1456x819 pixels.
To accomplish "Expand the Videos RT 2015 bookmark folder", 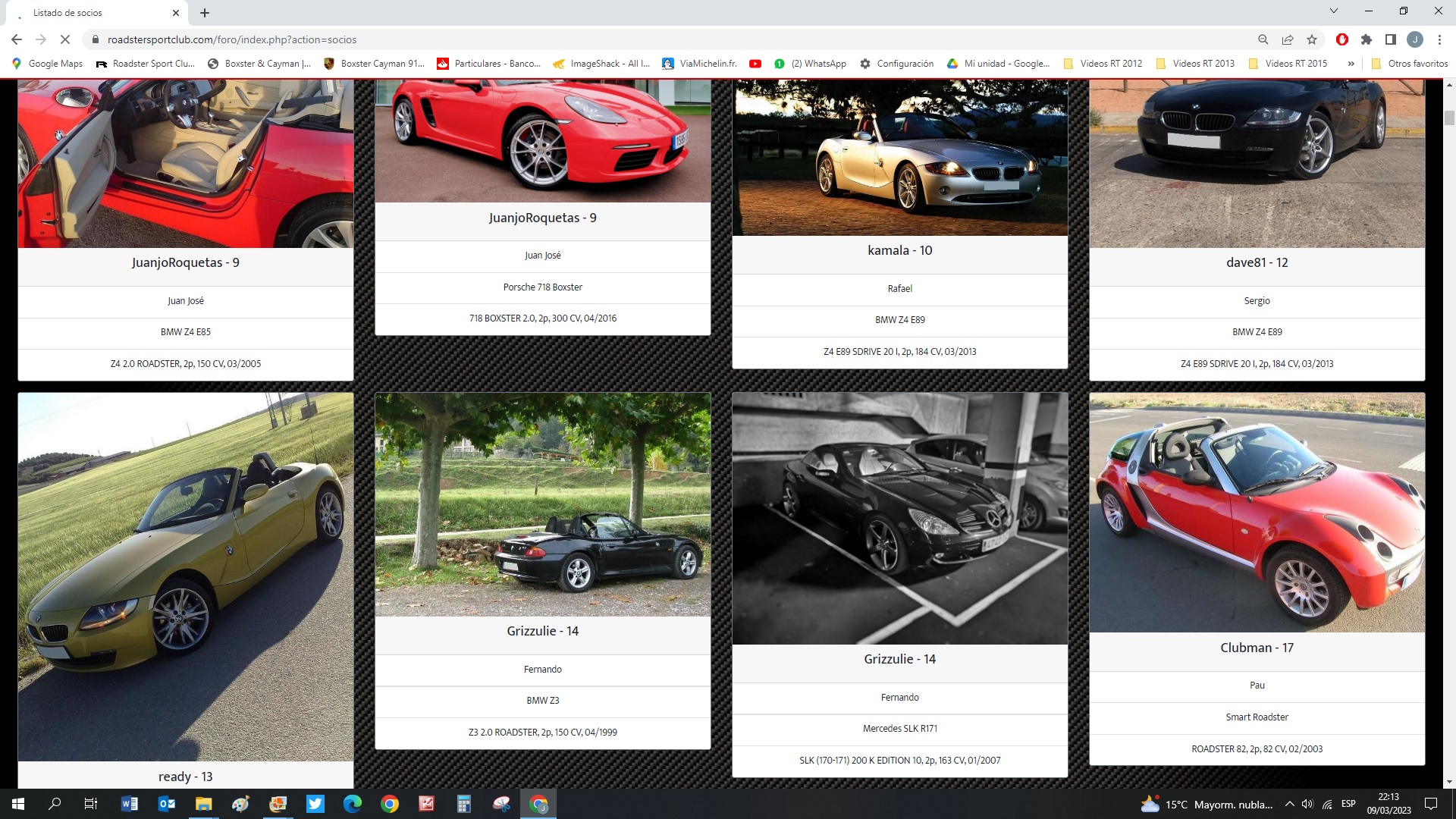I will (x=1288, y=64).
